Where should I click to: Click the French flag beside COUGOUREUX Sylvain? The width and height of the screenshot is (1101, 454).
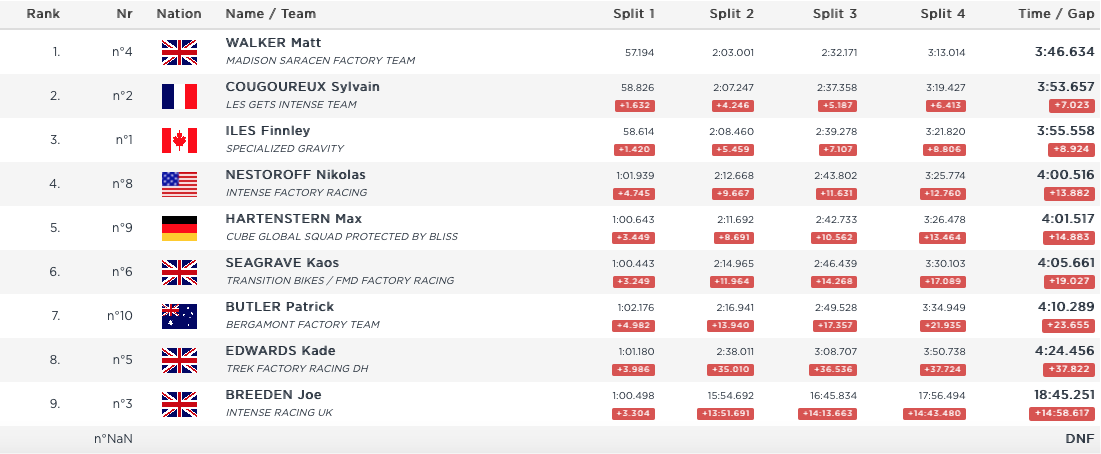tap(179, 96)
